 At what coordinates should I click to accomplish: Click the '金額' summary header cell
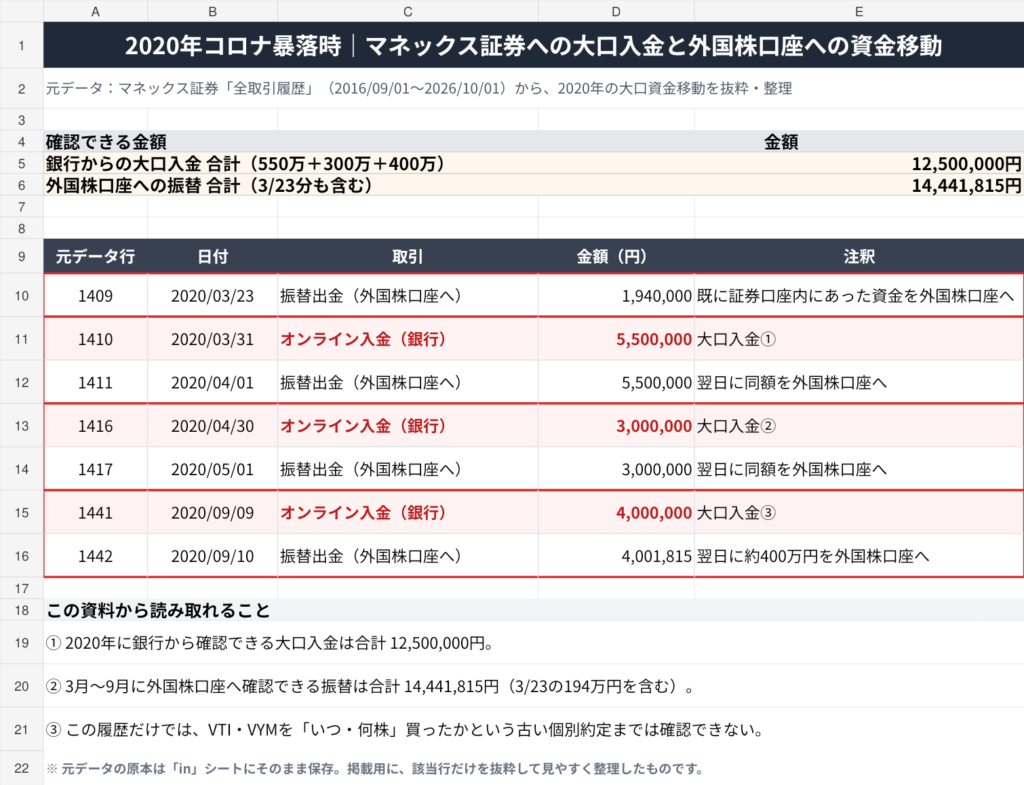pyautogui.click(x=781, y=141)
